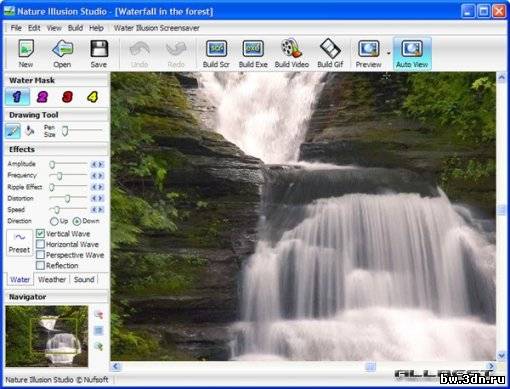Click the Build Gif film icon

(330, 53)
